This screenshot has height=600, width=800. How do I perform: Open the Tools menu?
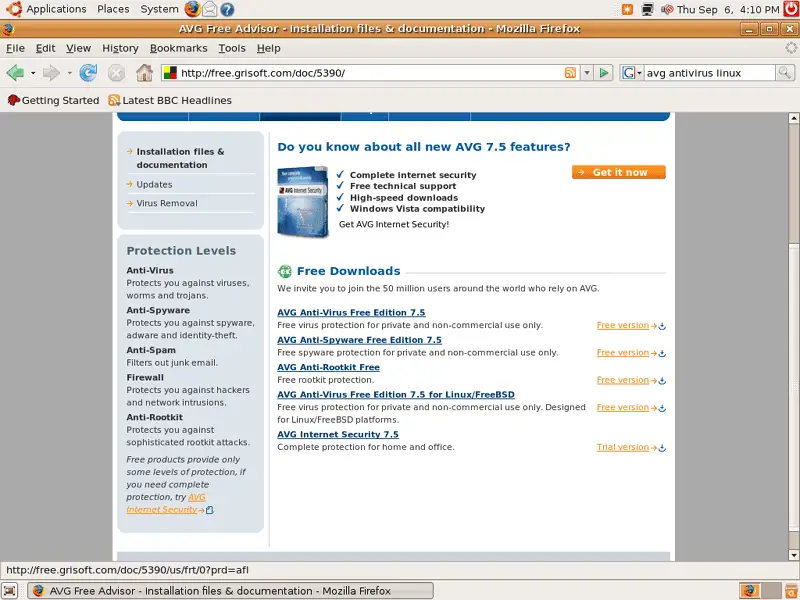point(232,48)
